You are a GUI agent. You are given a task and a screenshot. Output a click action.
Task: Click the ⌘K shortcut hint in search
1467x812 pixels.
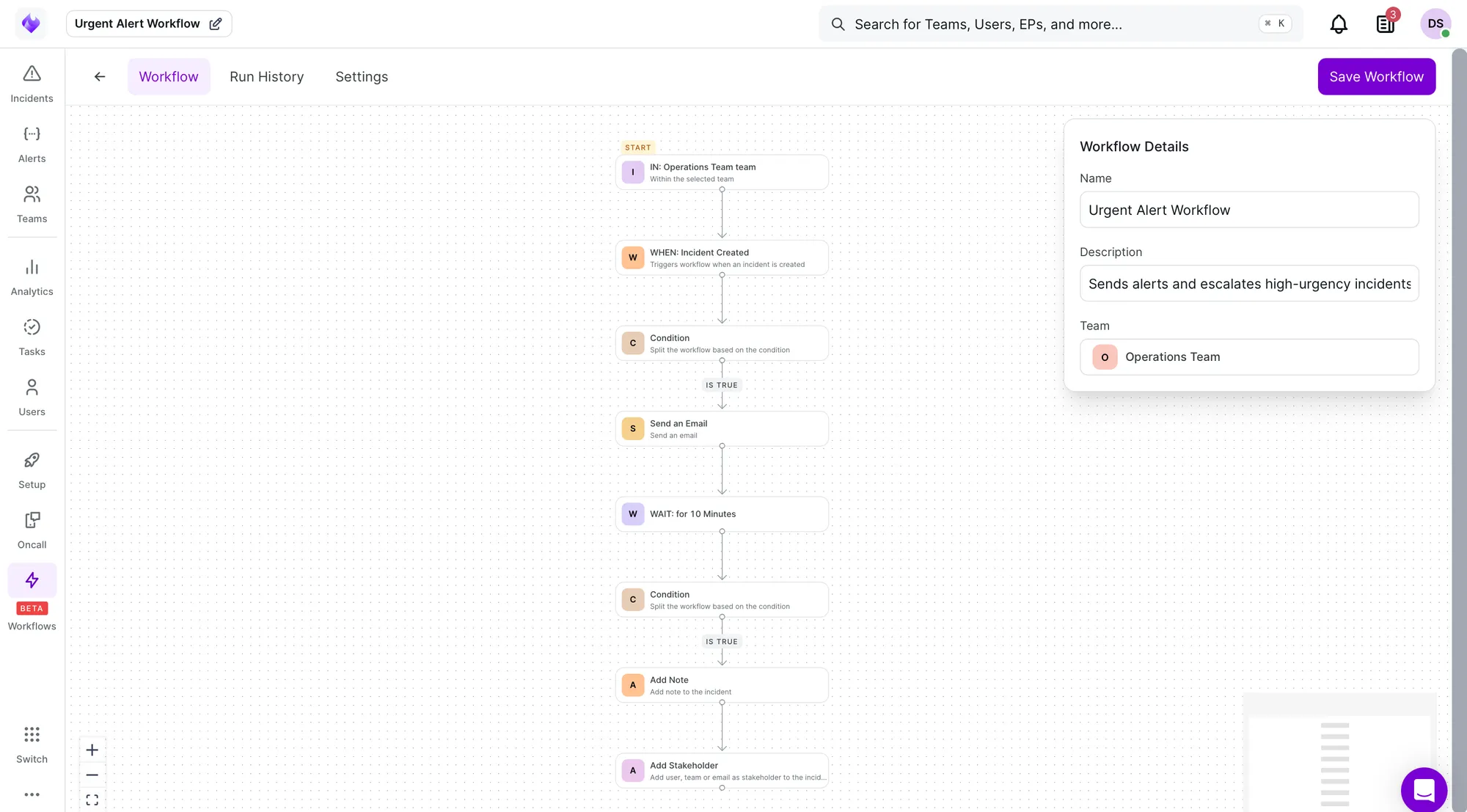pos(1275,23)
